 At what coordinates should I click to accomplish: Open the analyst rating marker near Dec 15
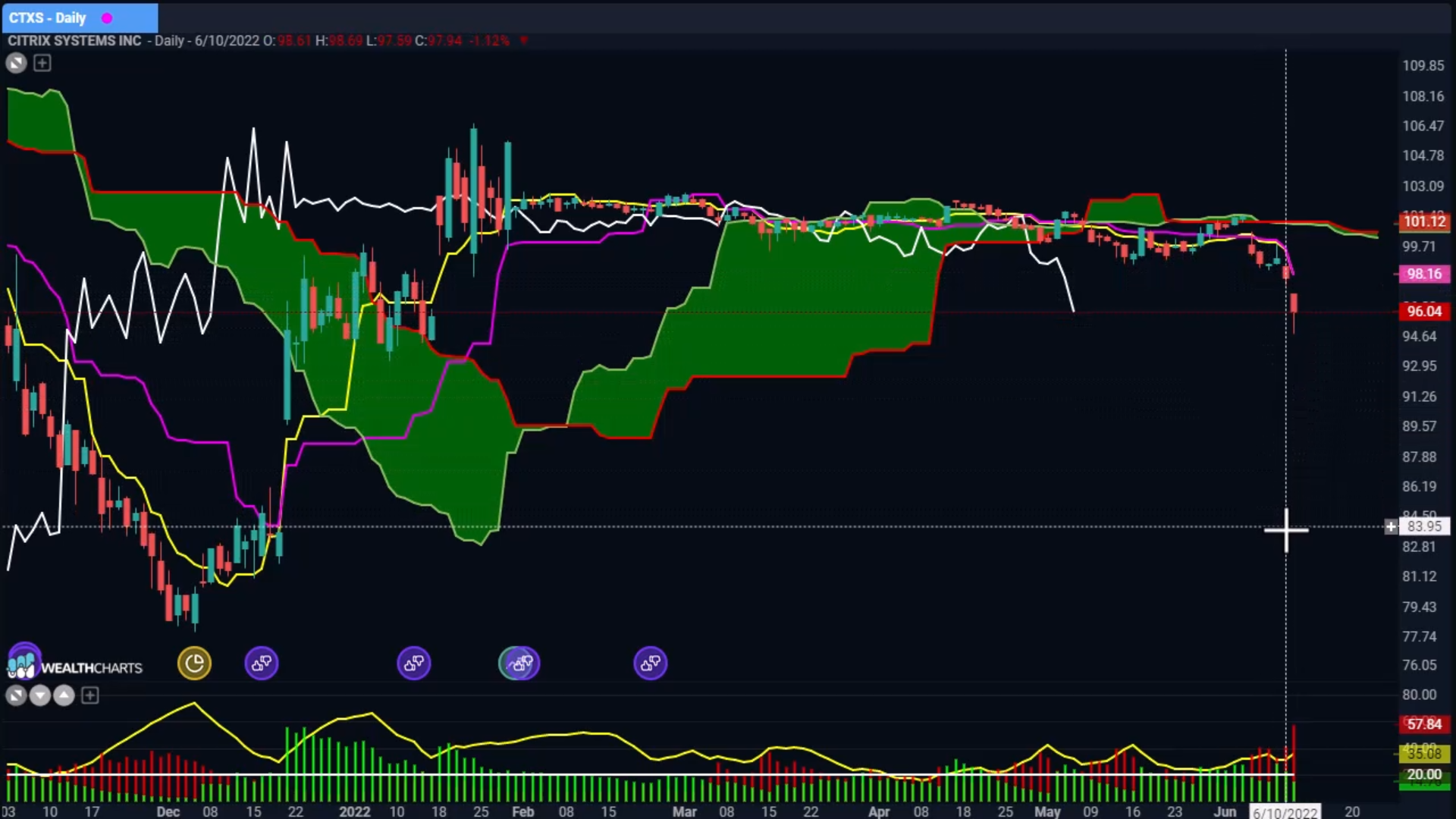pyautogui.click(x=262, y=664)
